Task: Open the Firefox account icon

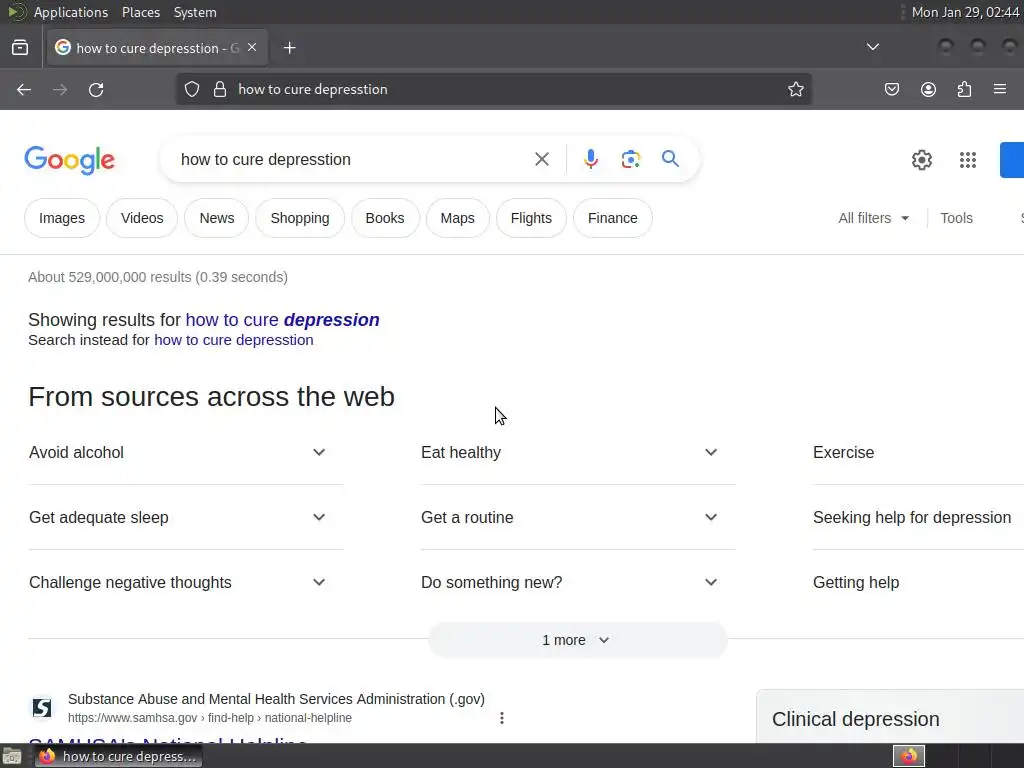Action: coord(928,89)
